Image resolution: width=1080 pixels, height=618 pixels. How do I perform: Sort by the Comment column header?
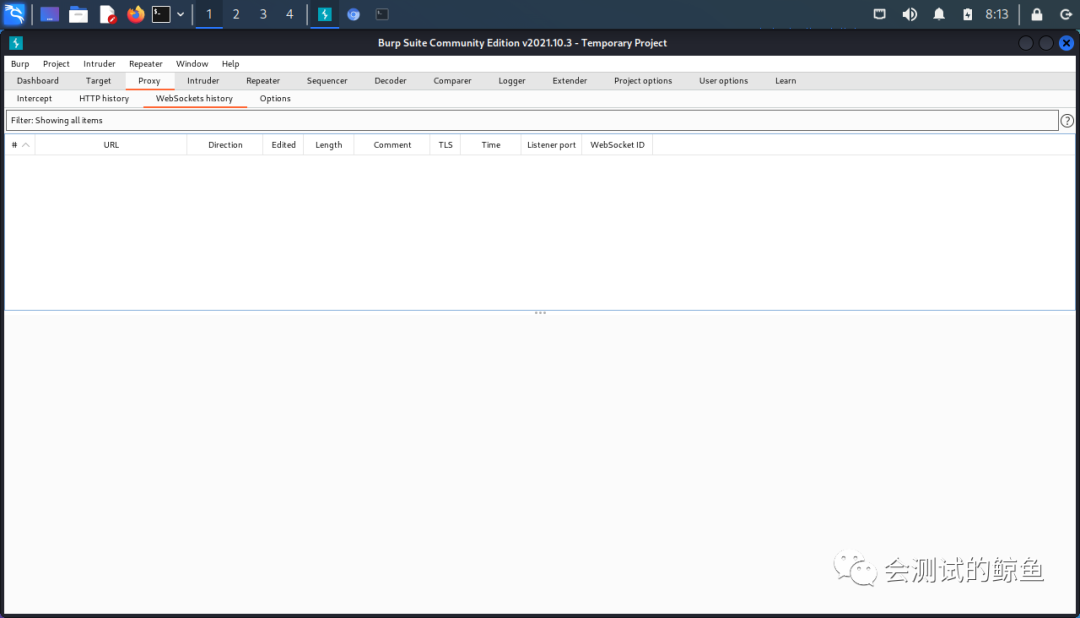pyautogui.click(x=393, y=145)
